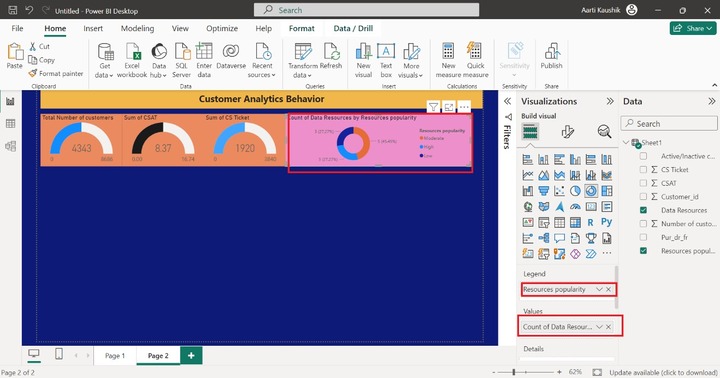Tick the Active/Inactive field checkbox
Image resolution: width=720 pixels, height=378 pixels.
pyautogui.click(x=643, y=156)
